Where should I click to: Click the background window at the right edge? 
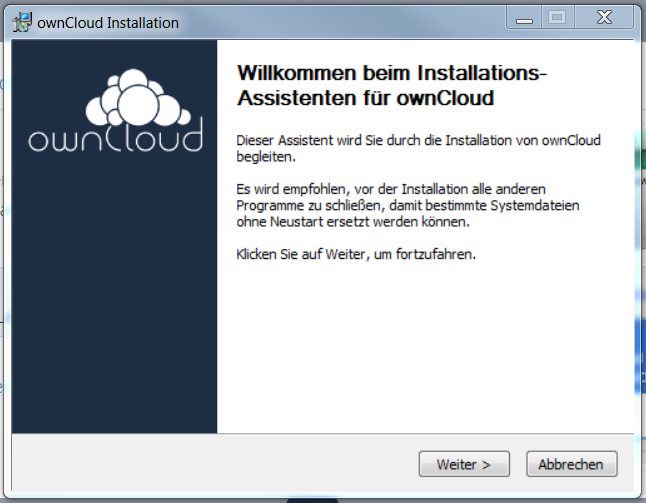(x=641, y=250)
